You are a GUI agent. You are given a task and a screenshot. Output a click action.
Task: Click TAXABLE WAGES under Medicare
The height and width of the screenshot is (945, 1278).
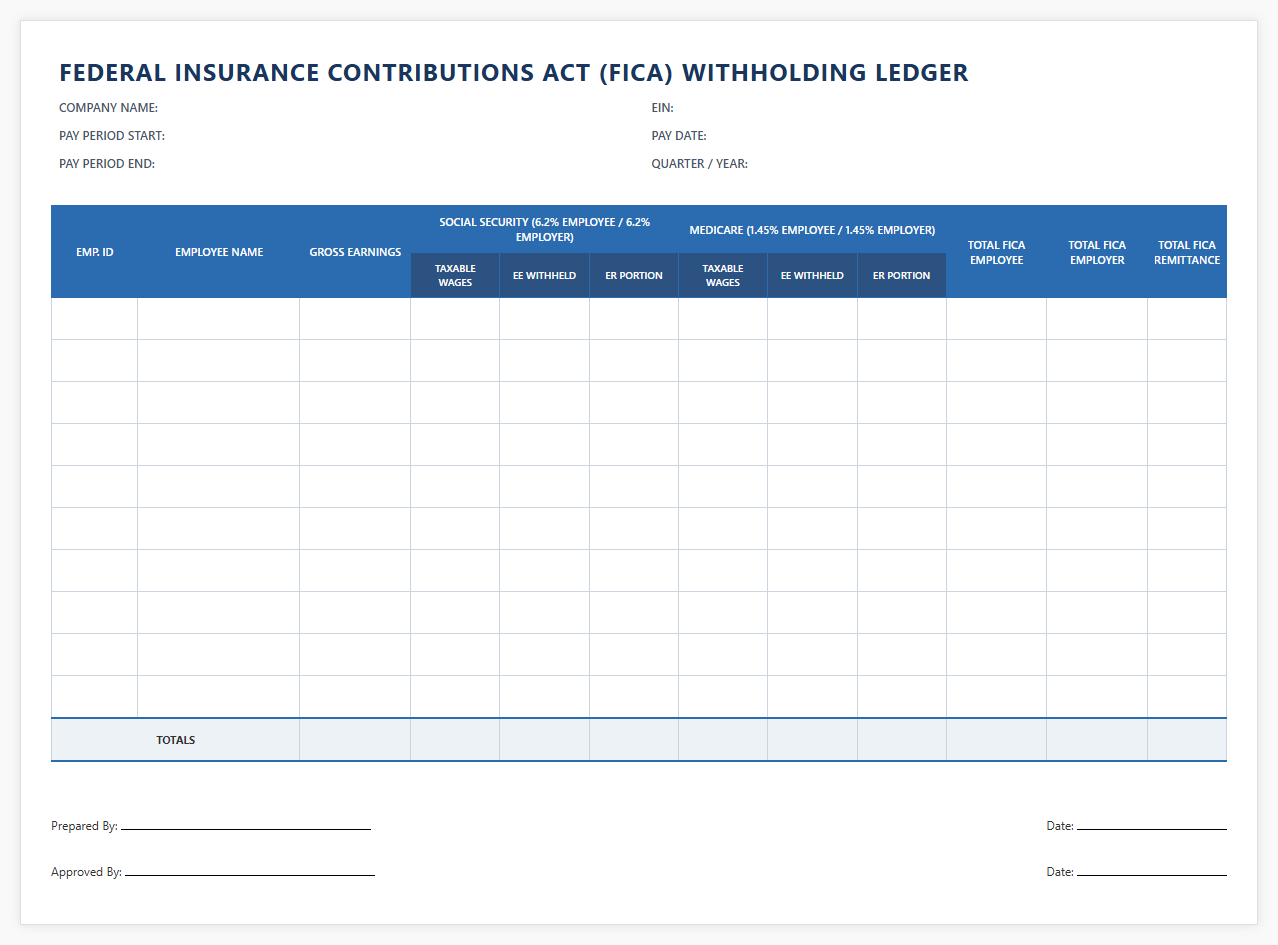[723, 276]
